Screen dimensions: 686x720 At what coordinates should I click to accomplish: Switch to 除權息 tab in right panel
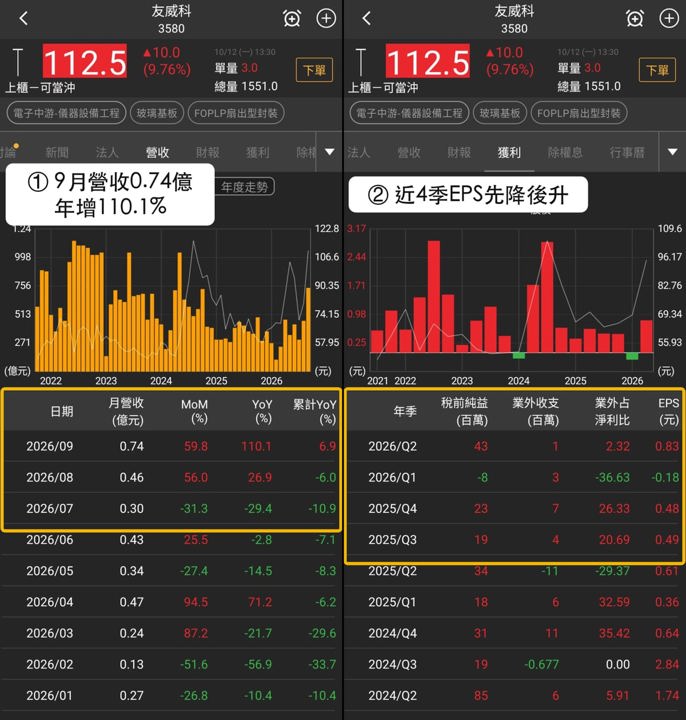[565, 152]
